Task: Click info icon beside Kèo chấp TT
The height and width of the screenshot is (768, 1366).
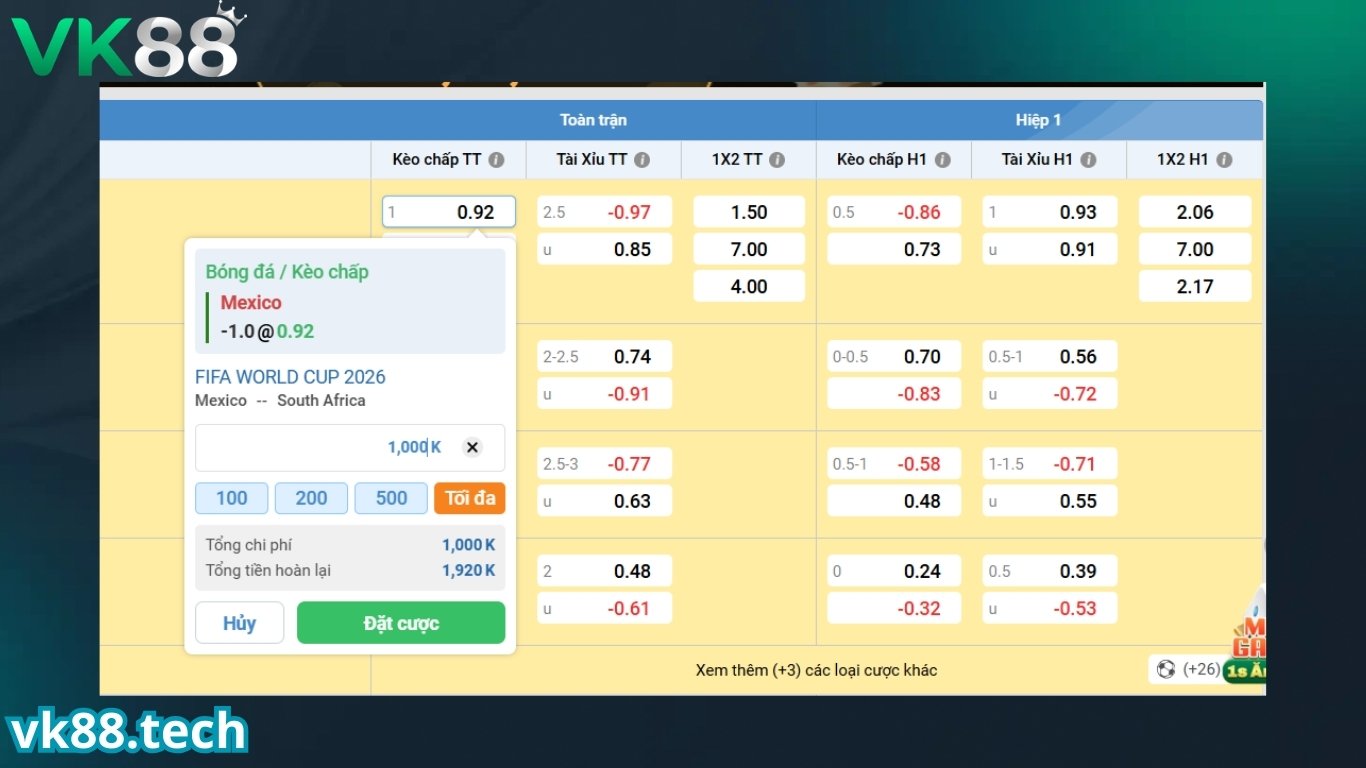Action: click(497, 160)
